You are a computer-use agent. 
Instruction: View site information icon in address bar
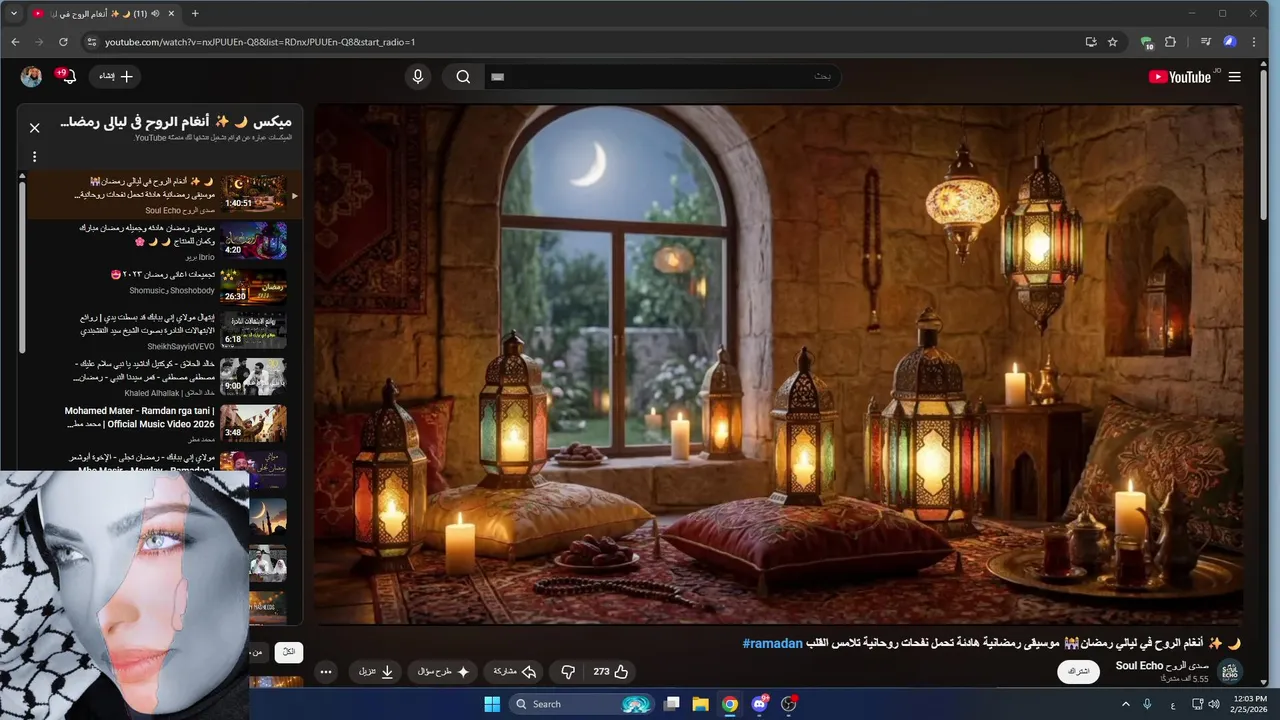pos(91,42)
